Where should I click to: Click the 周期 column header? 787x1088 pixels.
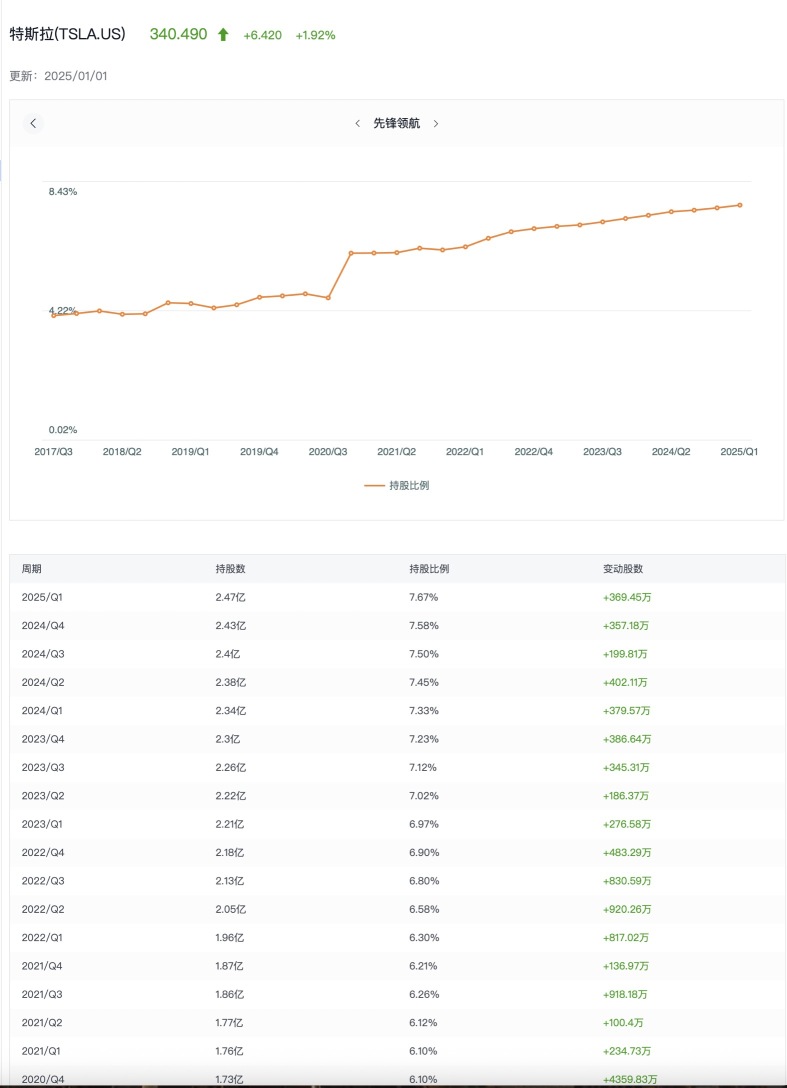[x=31, y=569]
